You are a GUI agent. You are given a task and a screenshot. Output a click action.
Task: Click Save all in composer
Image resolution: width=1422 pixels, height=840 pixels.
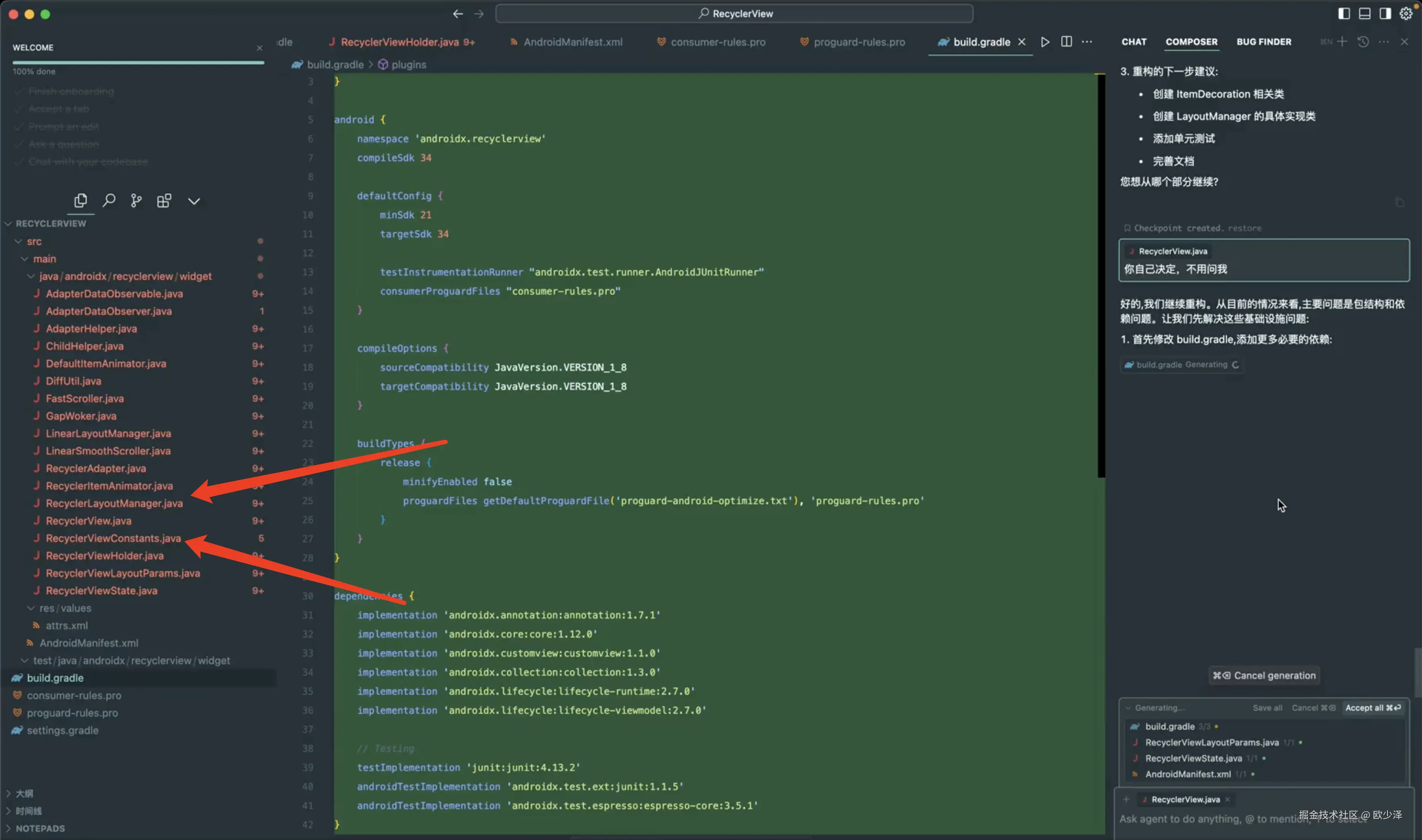click(x=1267, y=707)
